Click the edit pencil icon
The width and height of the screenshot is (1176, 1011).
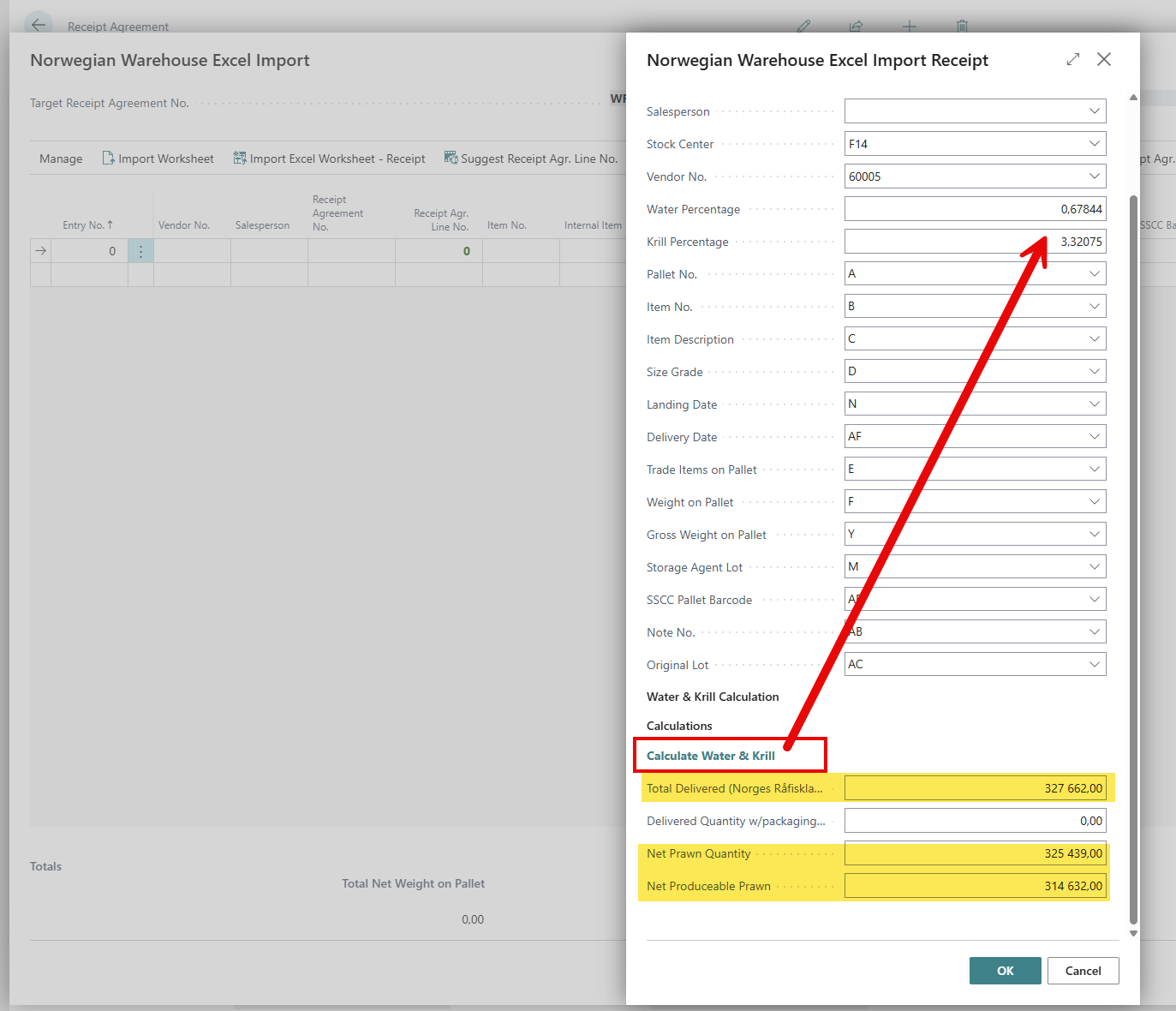point(803,26)
